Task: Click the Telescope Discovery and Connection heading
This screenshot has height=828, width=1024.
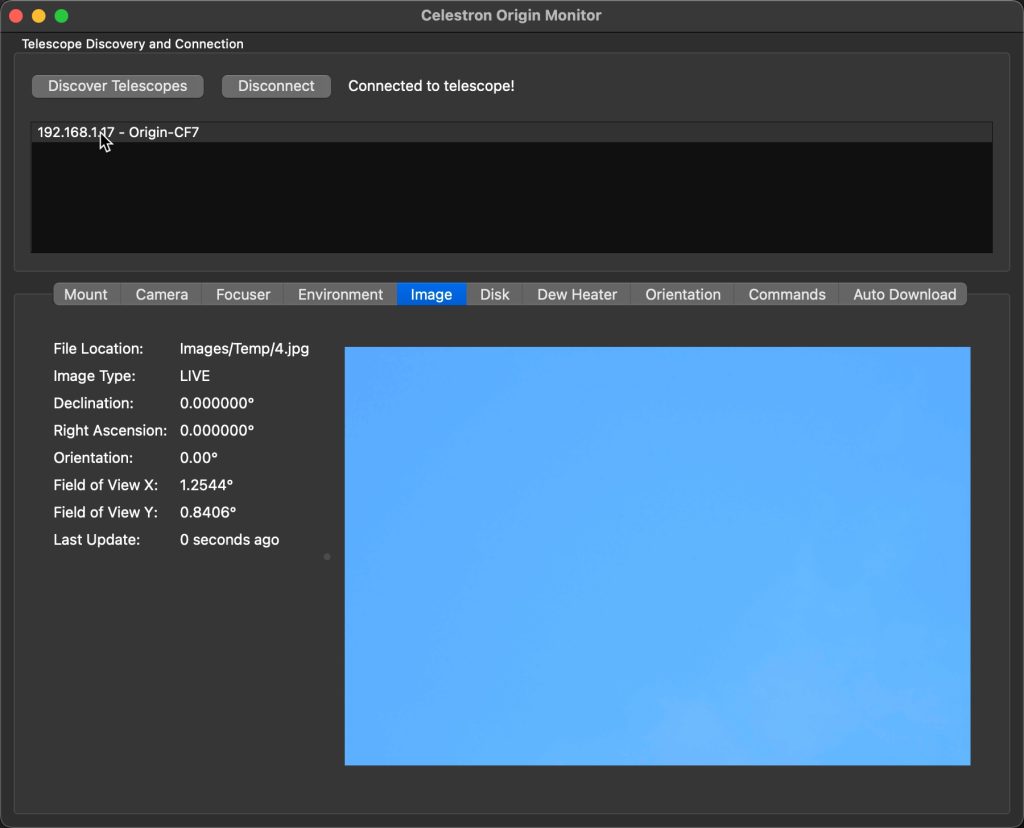Action: [x=133, y=44]
